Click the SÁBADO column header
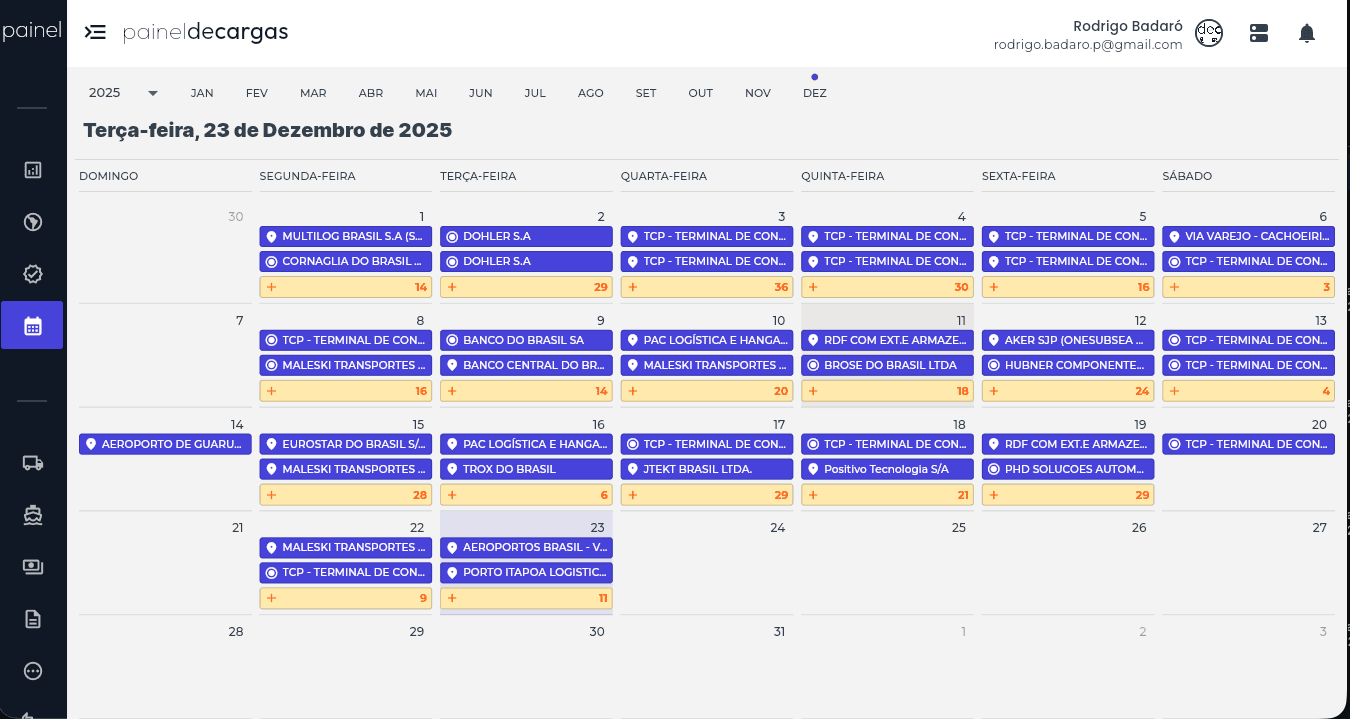The image size is (1350, 719). pos(1187,176)
